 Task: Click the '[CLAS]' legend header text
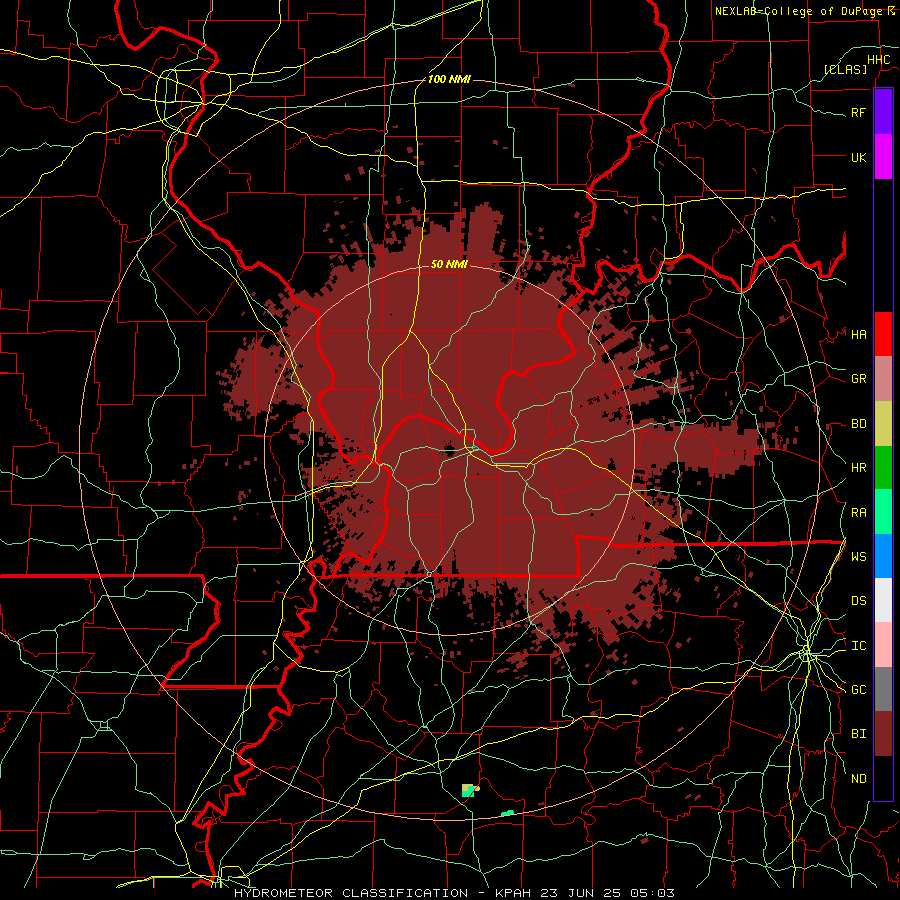pyautogui.click(x=845, y=69)
